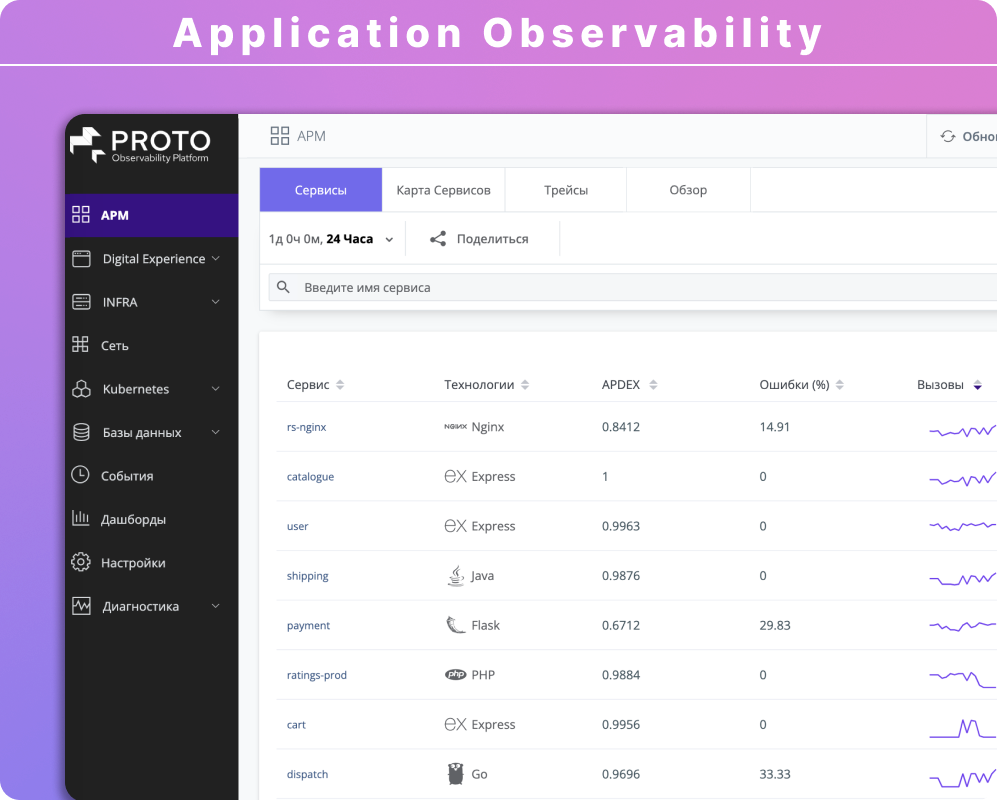The width and height of the screenshot is (997, 800).
Task: Open Настройки via the gear icon
Action: [80, 562]
